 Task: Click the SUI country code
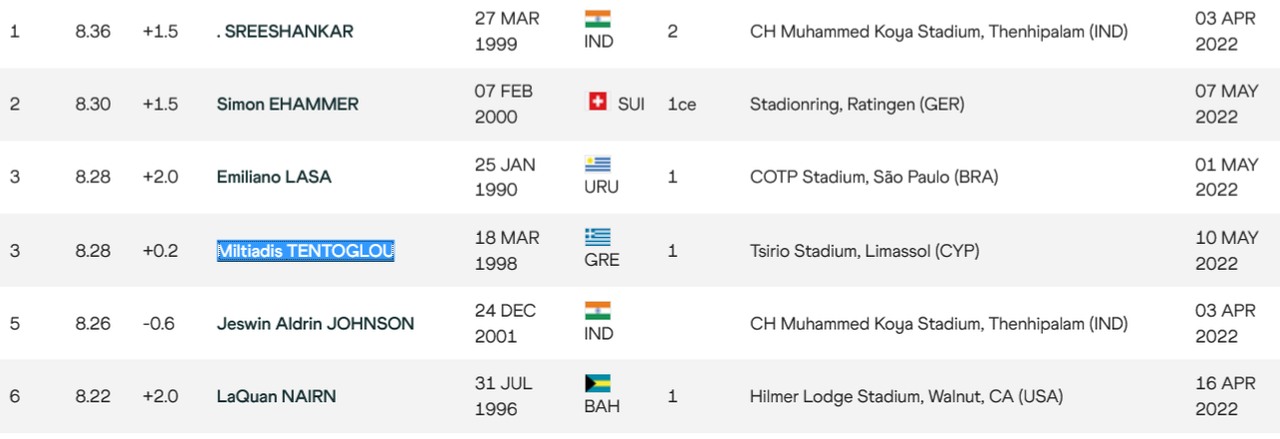(x=631, y=104)
